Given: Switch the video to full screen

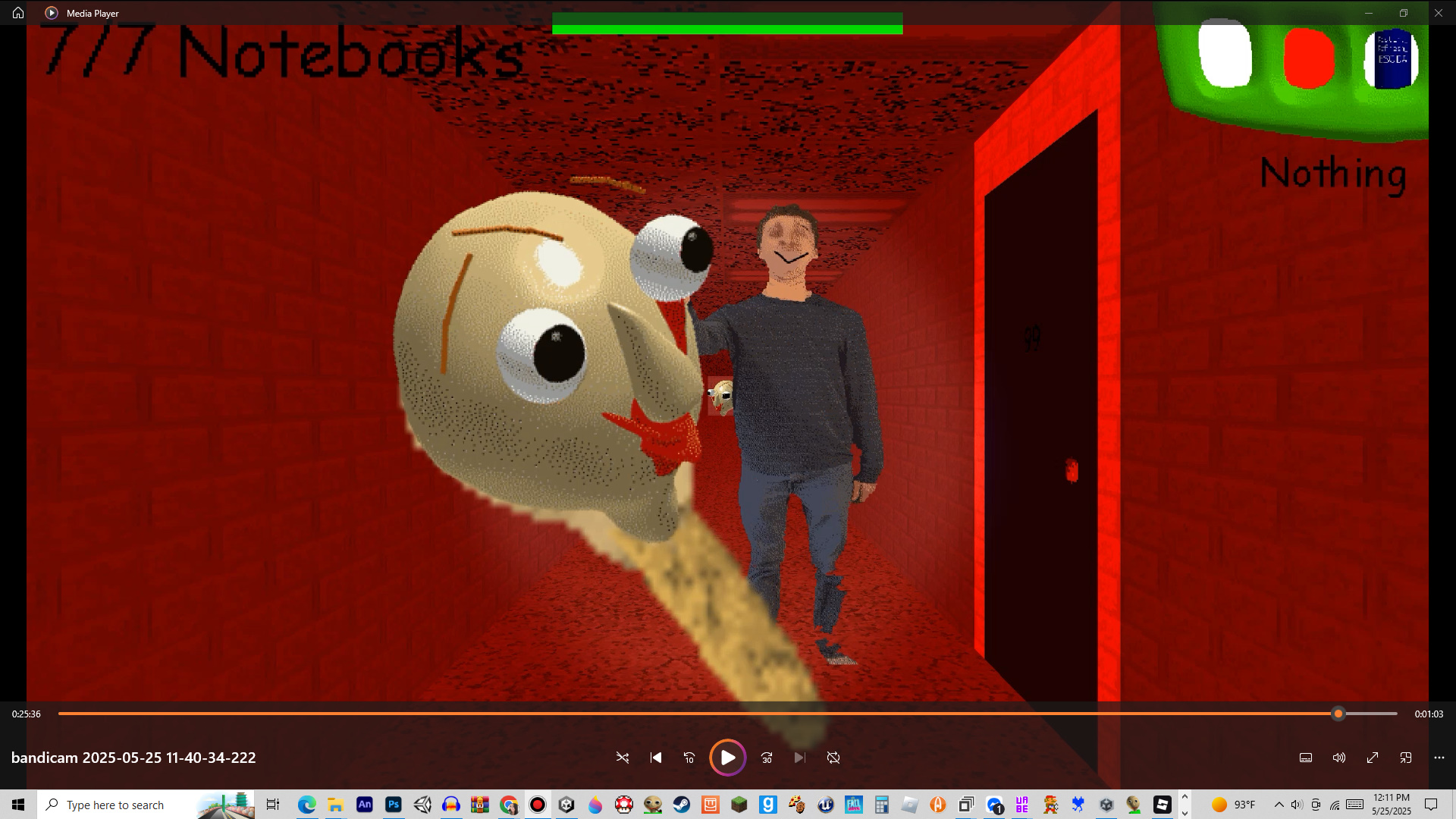Looking at the screenshot, I should coord(1373,758).
